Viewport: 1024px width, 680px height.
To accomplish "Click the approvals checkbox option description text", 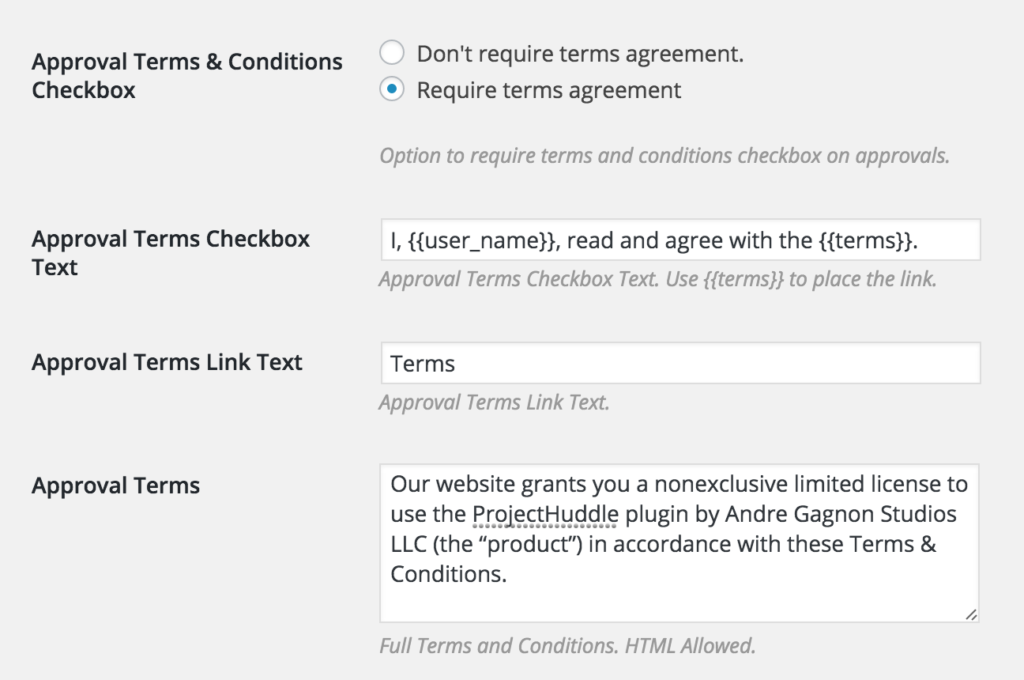I will [x=663, y=155].
